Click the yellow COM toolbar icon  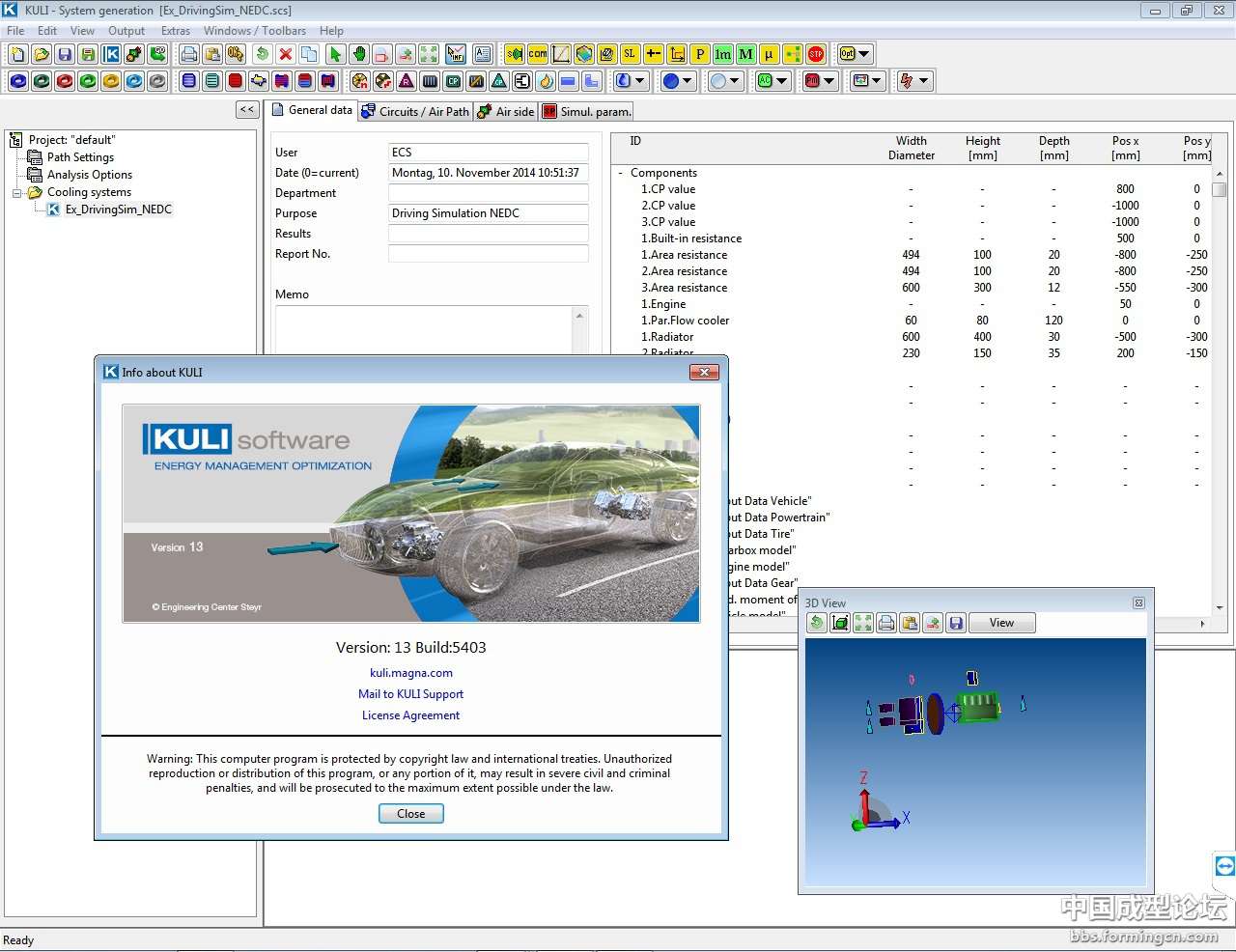point(538,54)
